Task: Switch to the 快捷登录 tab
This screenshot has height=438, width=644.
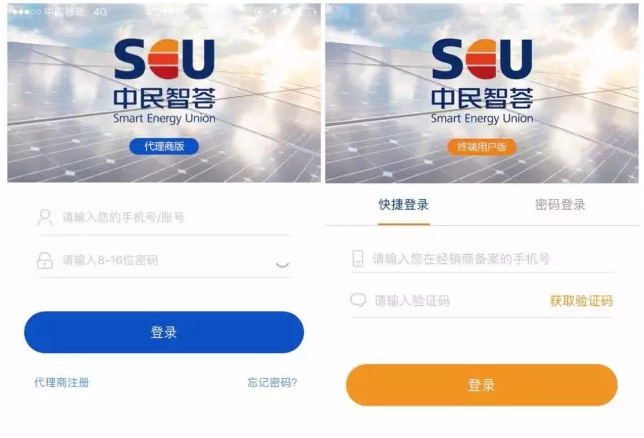Action: click(x=404, y=205)
